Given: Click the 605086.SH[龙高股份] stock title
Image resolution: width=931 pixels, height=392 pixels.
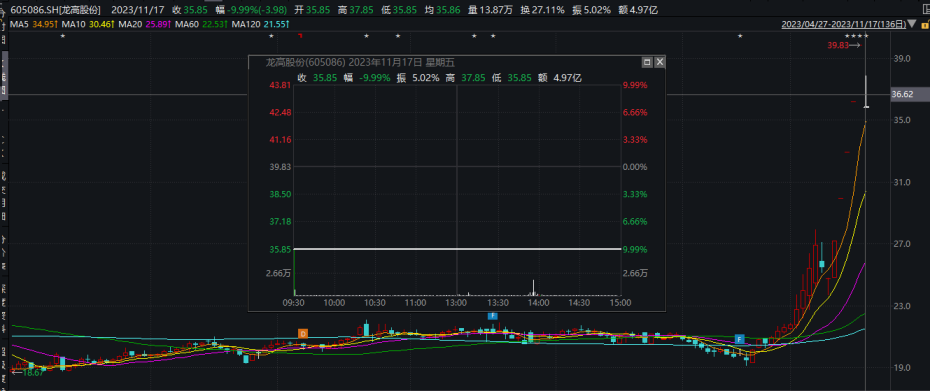Looking at the screenshot, I should pos(56,10).
